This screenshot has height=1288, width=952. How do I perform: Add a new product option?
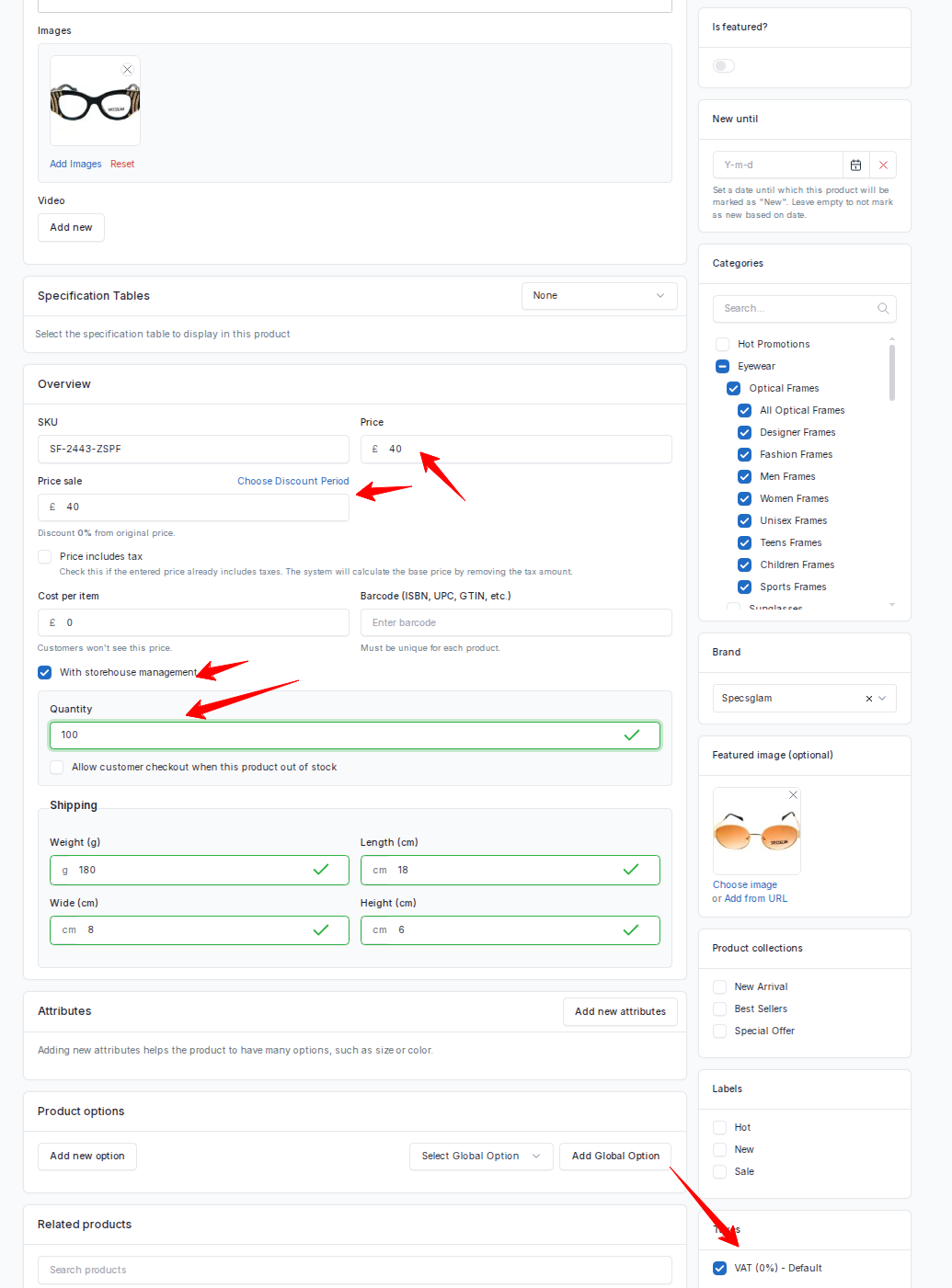coord(87,1157)
